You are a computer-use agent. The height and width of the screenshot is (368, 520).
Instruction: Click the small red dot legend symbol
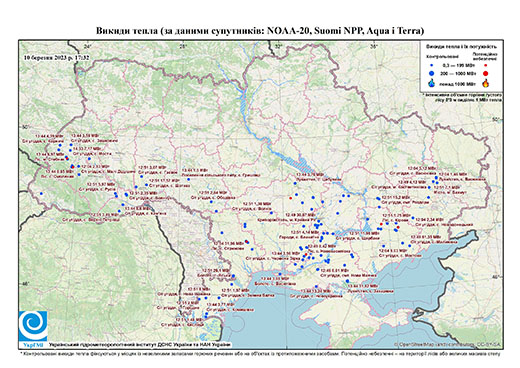tap(485, 65)
